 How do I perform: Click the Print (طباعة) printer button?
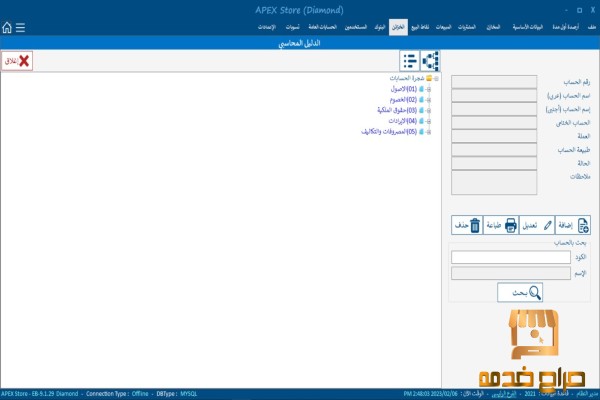[x=502, y=225]
